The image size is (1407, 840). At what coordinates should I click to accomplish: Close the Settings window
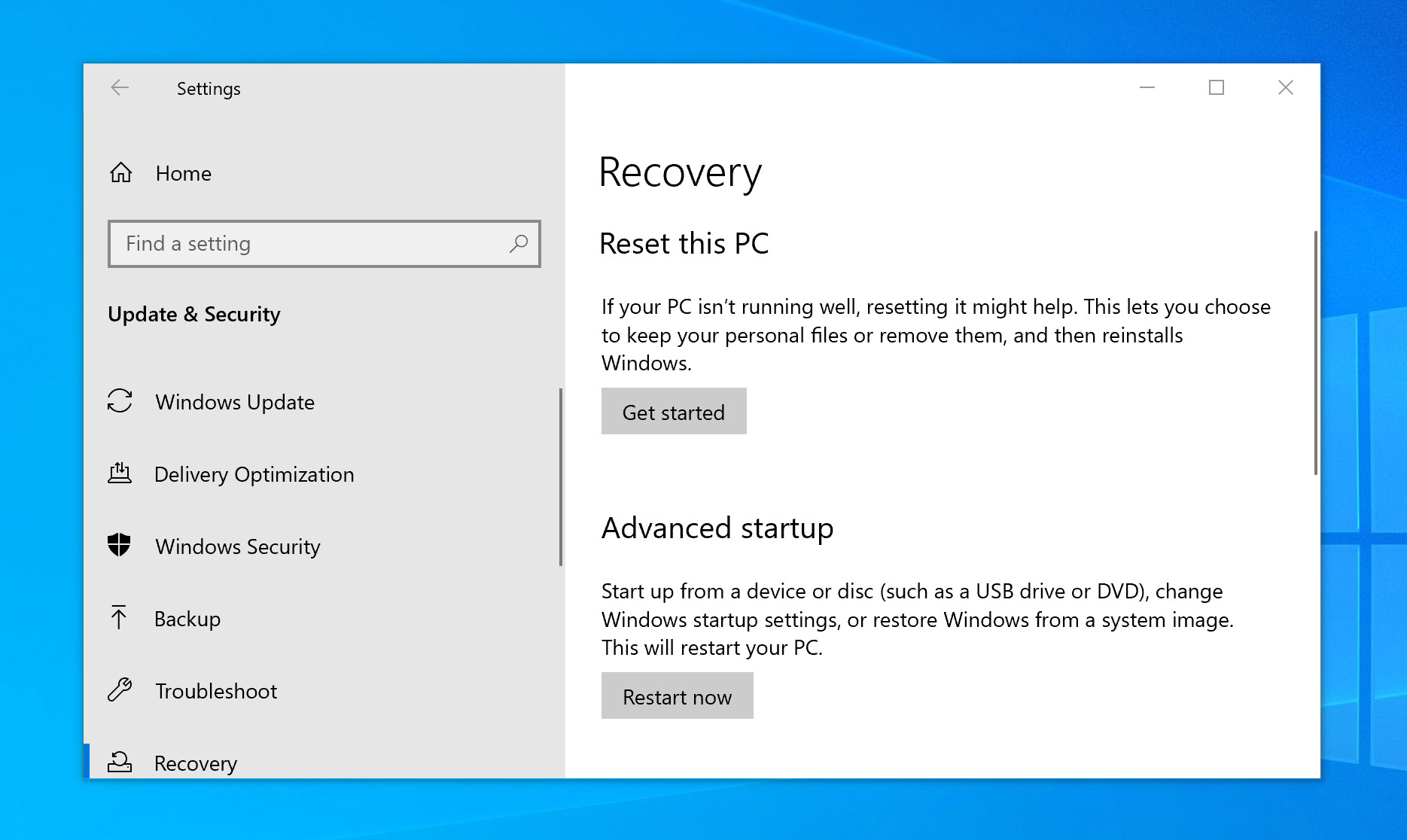[x=1286, y=88]
